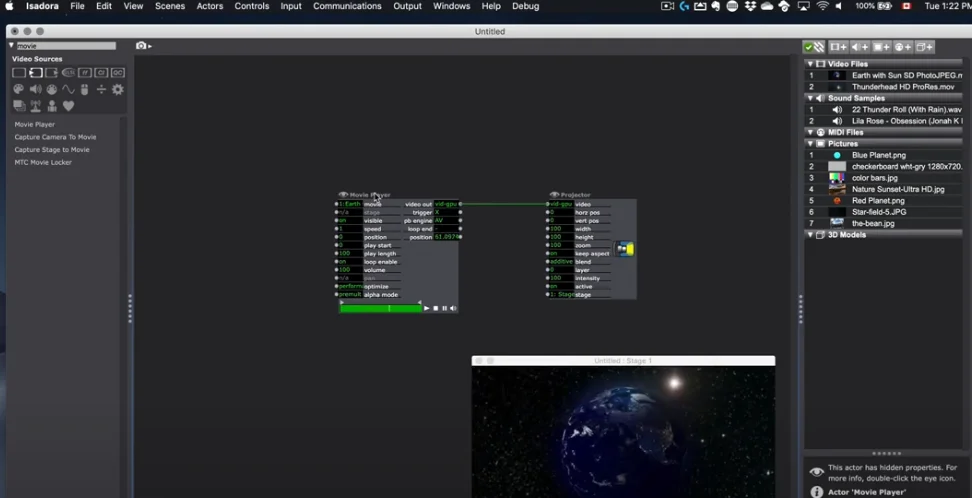Click play on the Movie Player

coord(426,308)
